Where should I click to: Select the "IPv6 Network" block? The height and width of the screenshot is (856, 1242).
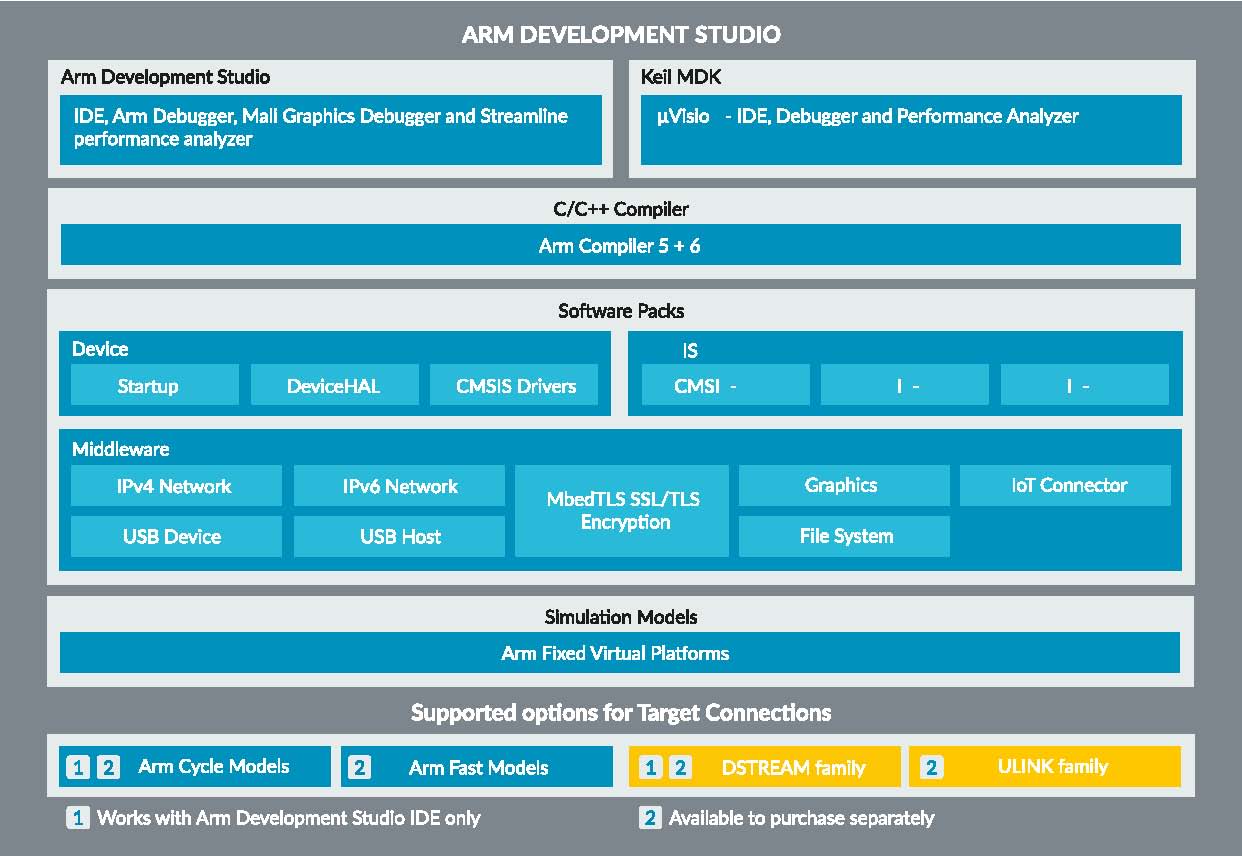point(399,486)
